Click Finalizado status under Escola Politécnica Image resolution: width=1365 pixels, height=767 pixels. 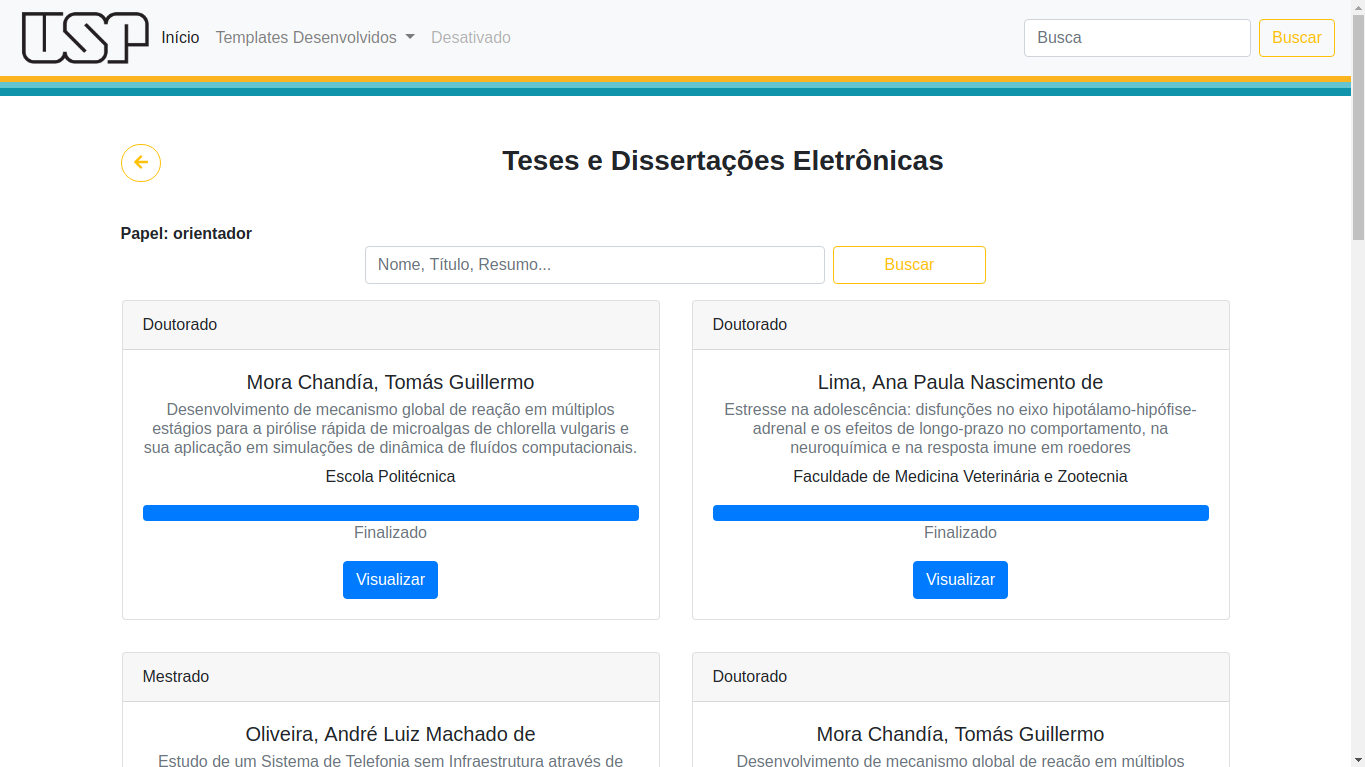[390, 533]
